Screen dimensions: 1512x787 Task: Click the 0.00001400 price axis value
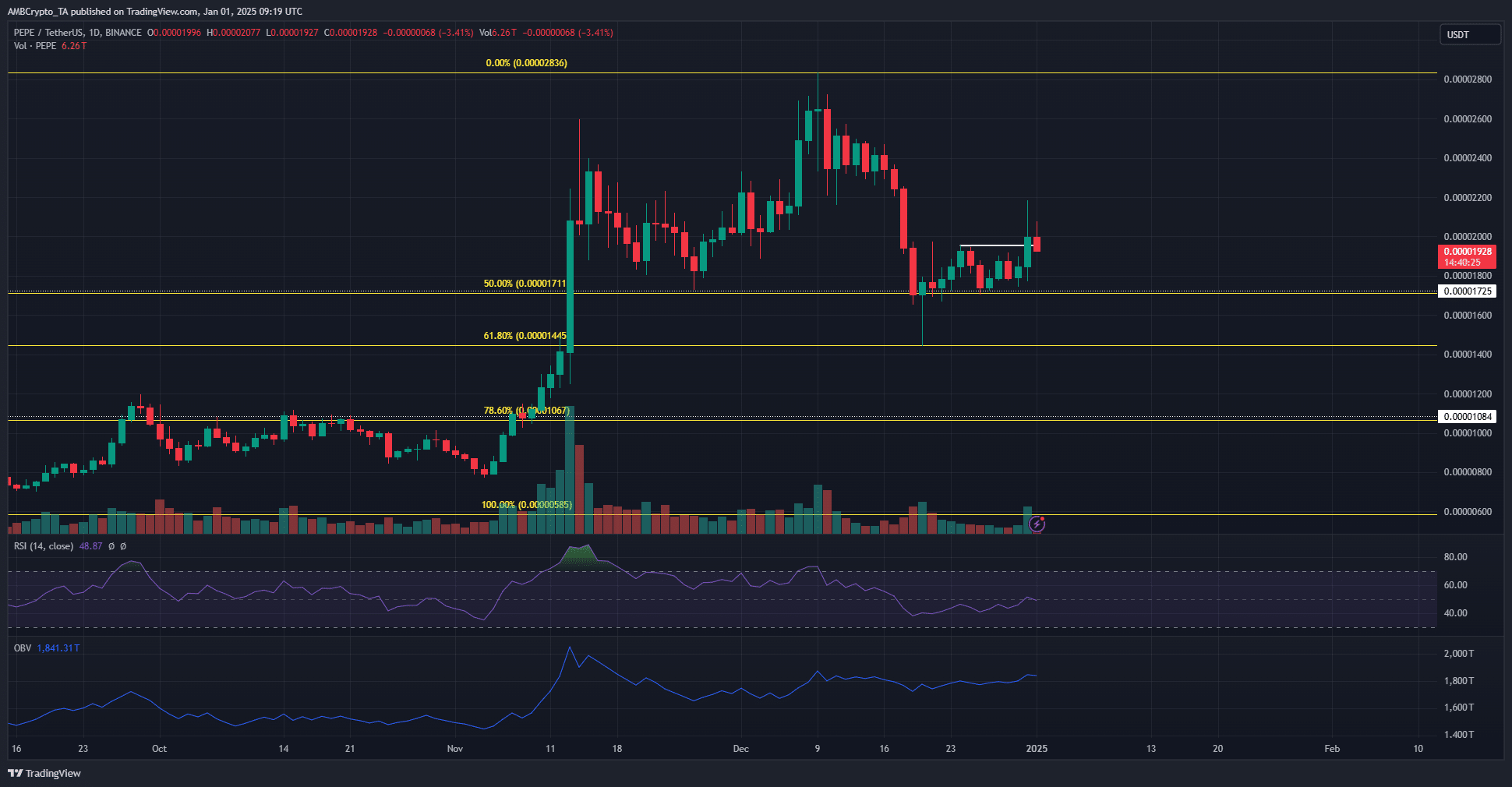[1468, 355]
